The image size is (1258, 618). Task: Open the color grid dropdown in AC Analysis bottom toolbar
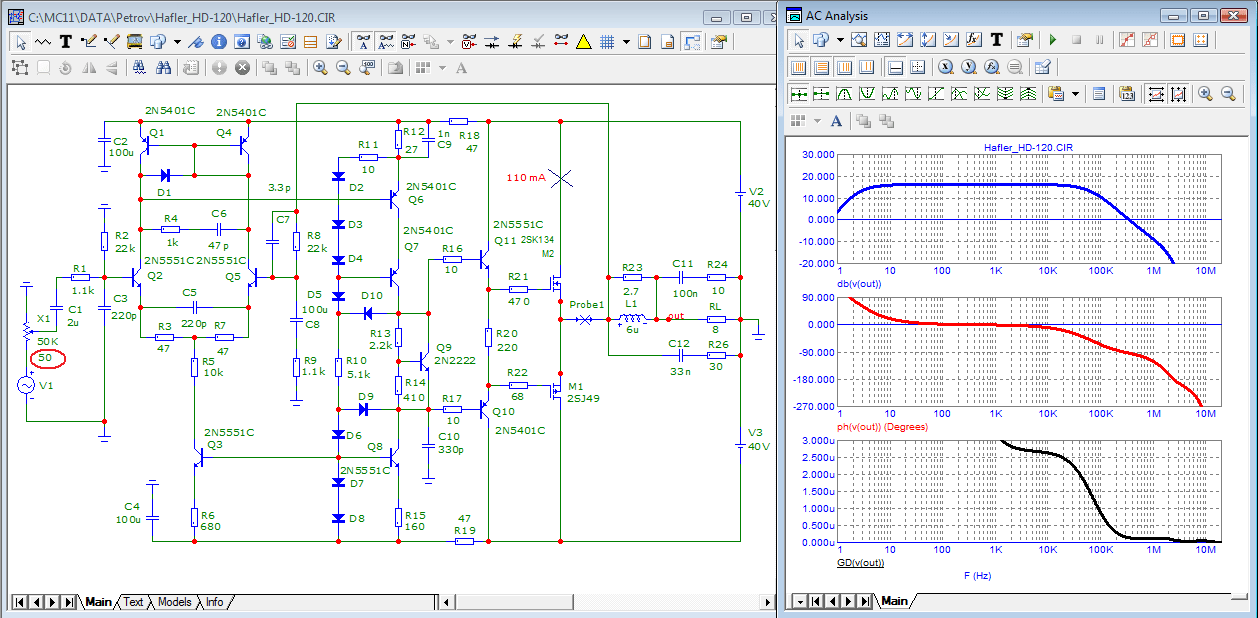point(817,120)
